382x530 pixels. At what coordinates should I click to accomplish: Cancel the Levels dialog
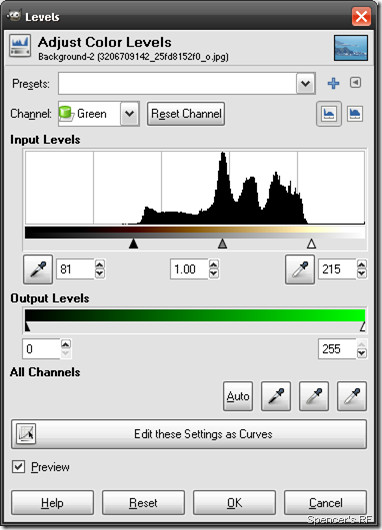pos(325,503)
